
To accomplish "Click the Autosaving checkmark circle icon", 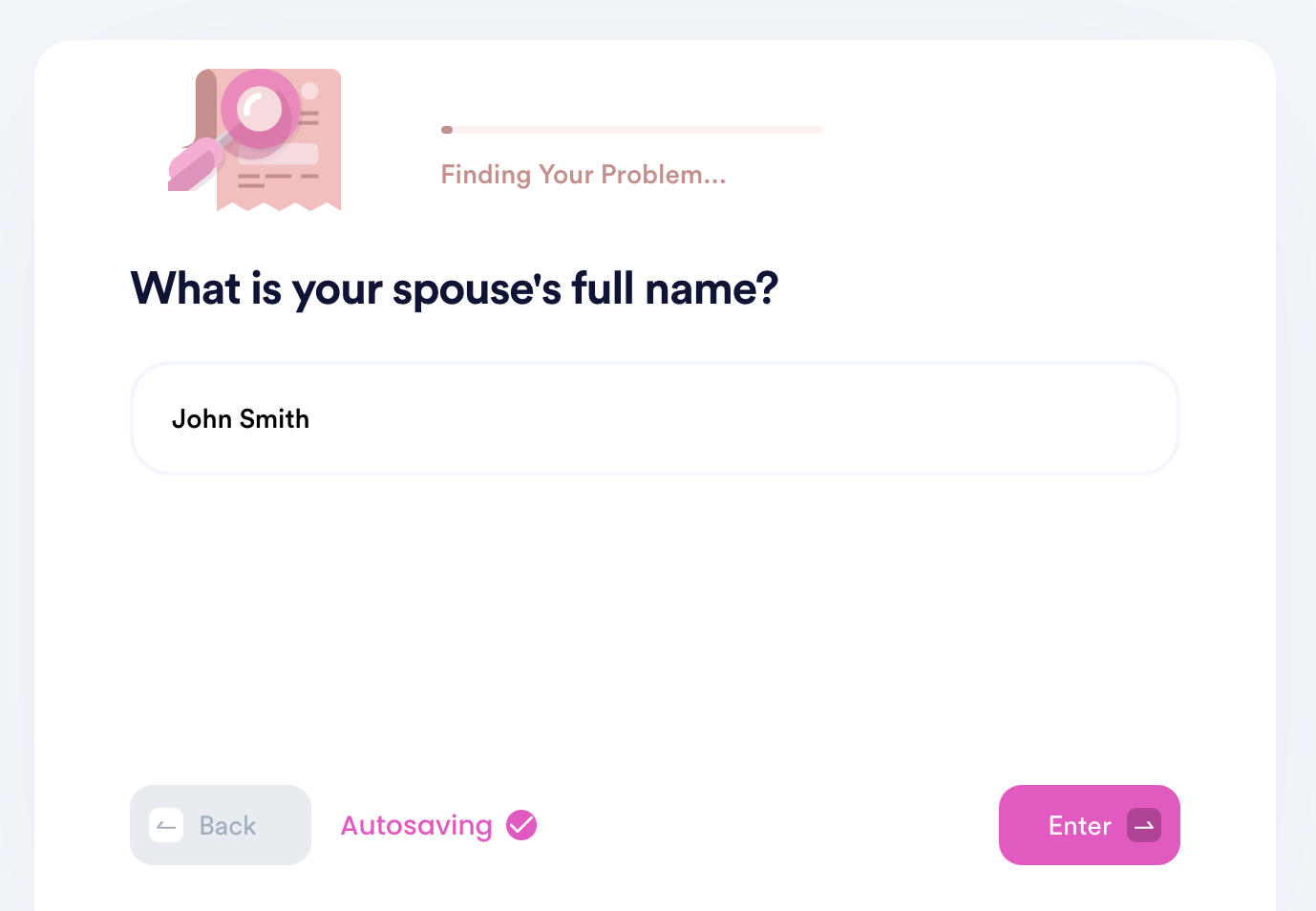I will [x=521, y=825].
